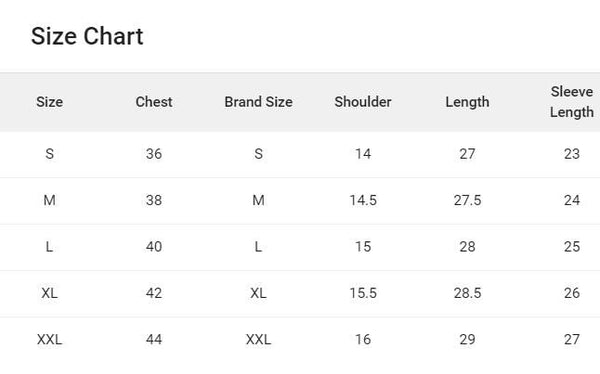Click the shoulder value 14.5
Image resolution: width=600 pixels, height=374 pixels.
pyautogui.click(x=363, y=200)
